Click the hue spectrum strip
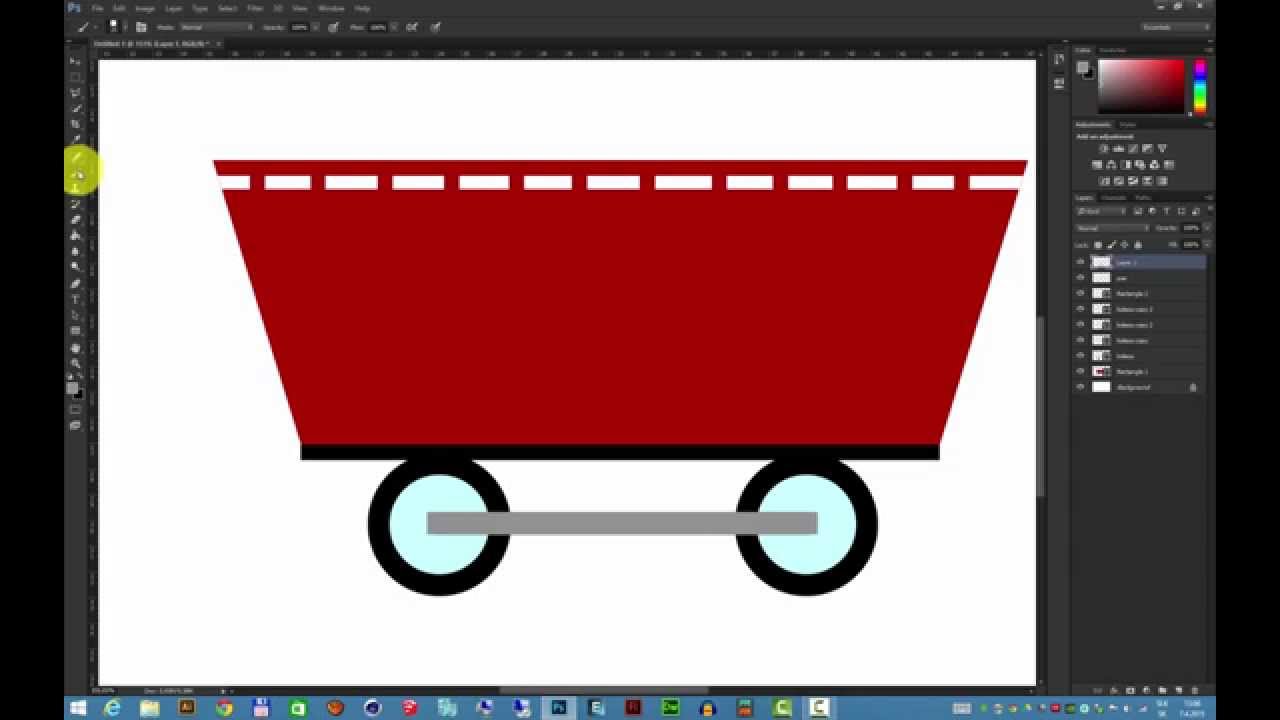 click(1200, 86)
